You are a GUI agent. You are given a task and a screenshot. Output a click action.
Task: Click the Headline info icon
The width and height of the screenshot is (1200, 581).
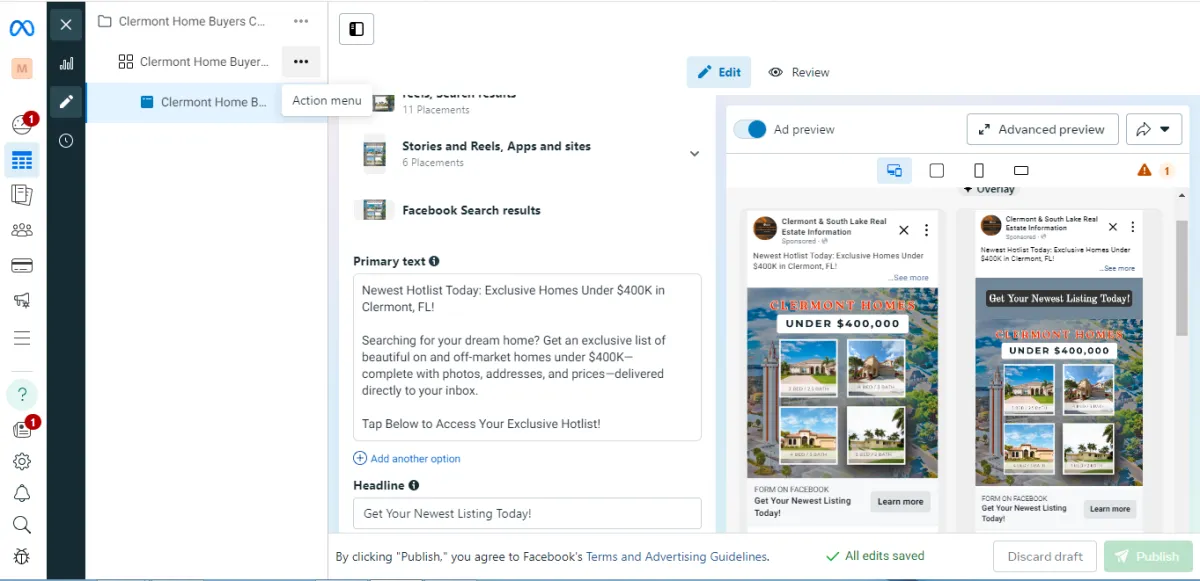click(414, 485)
